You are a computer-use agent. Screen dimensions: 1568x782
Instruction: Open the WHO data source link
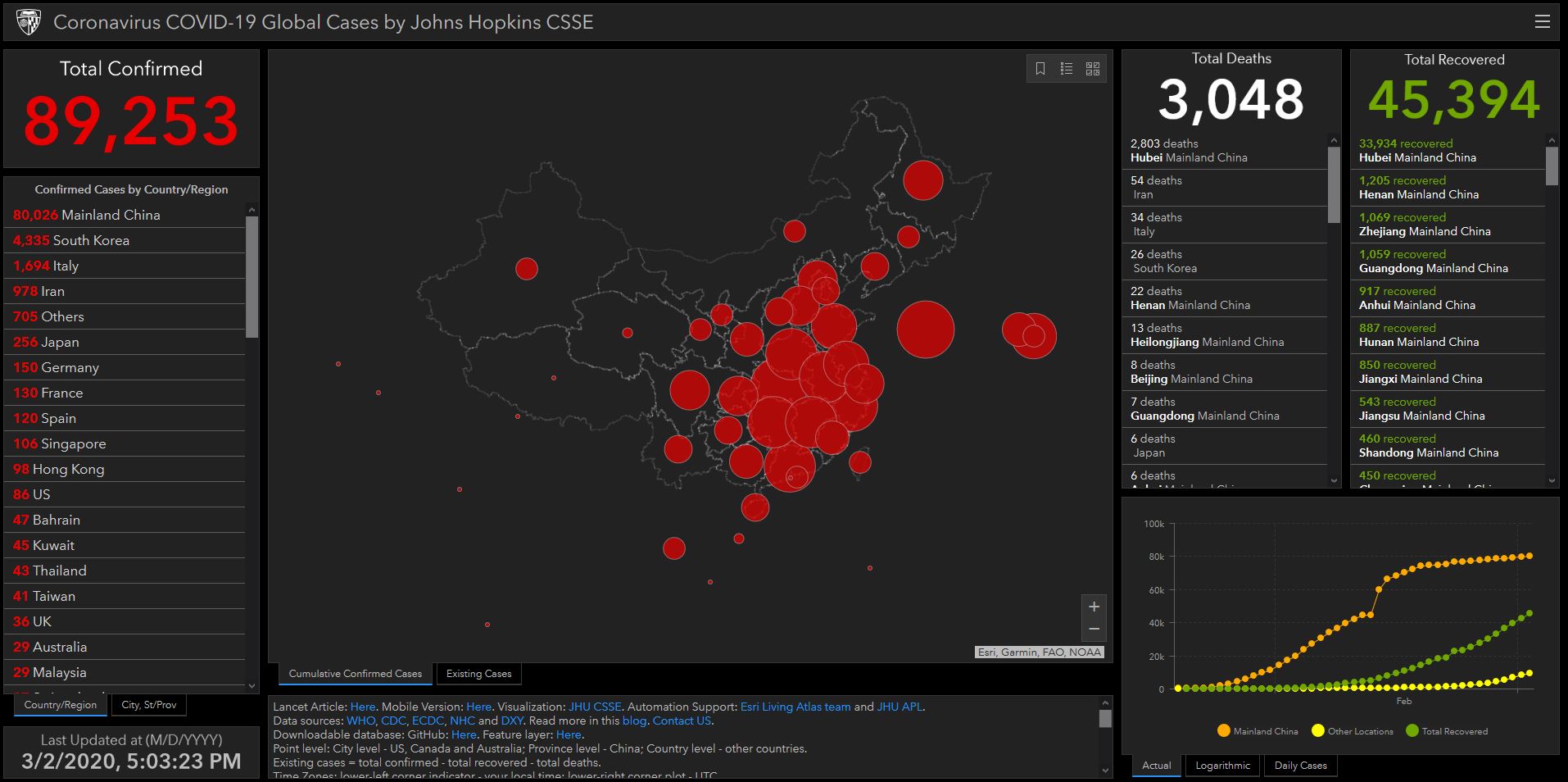[x=361, y=721]
